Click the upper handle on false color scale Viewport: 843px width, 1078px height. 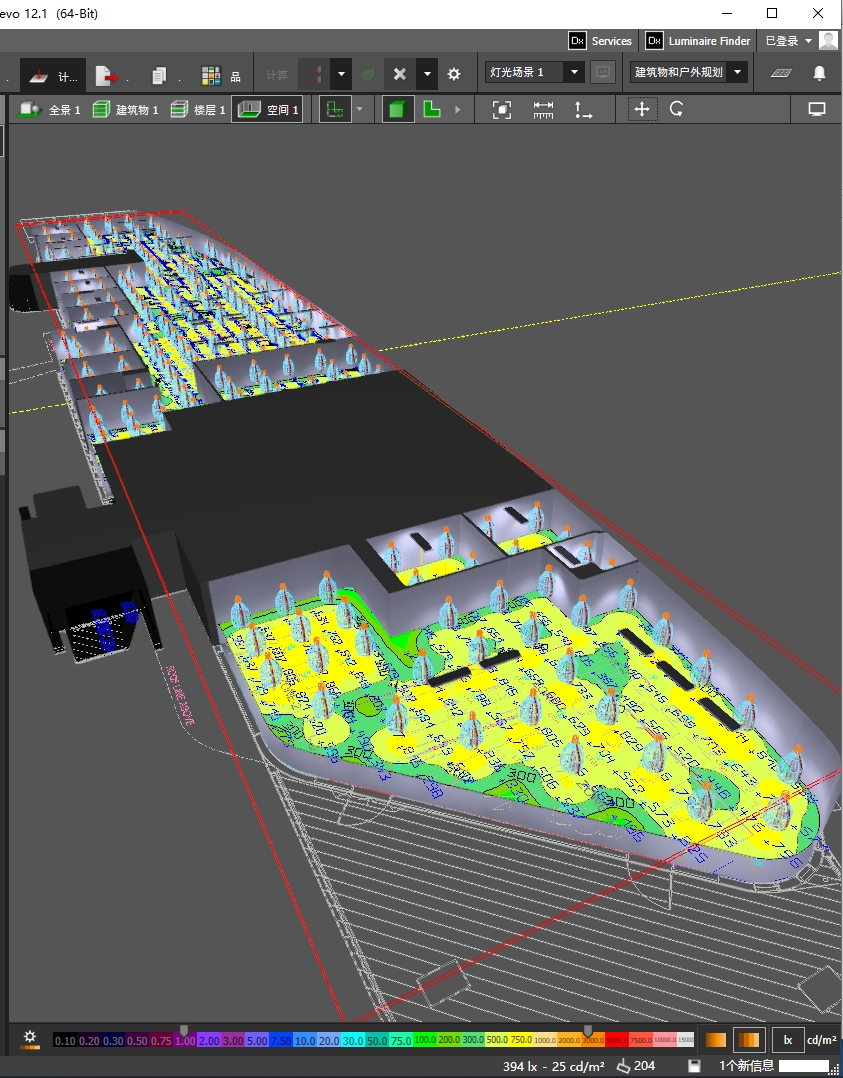coord(587,1030)
